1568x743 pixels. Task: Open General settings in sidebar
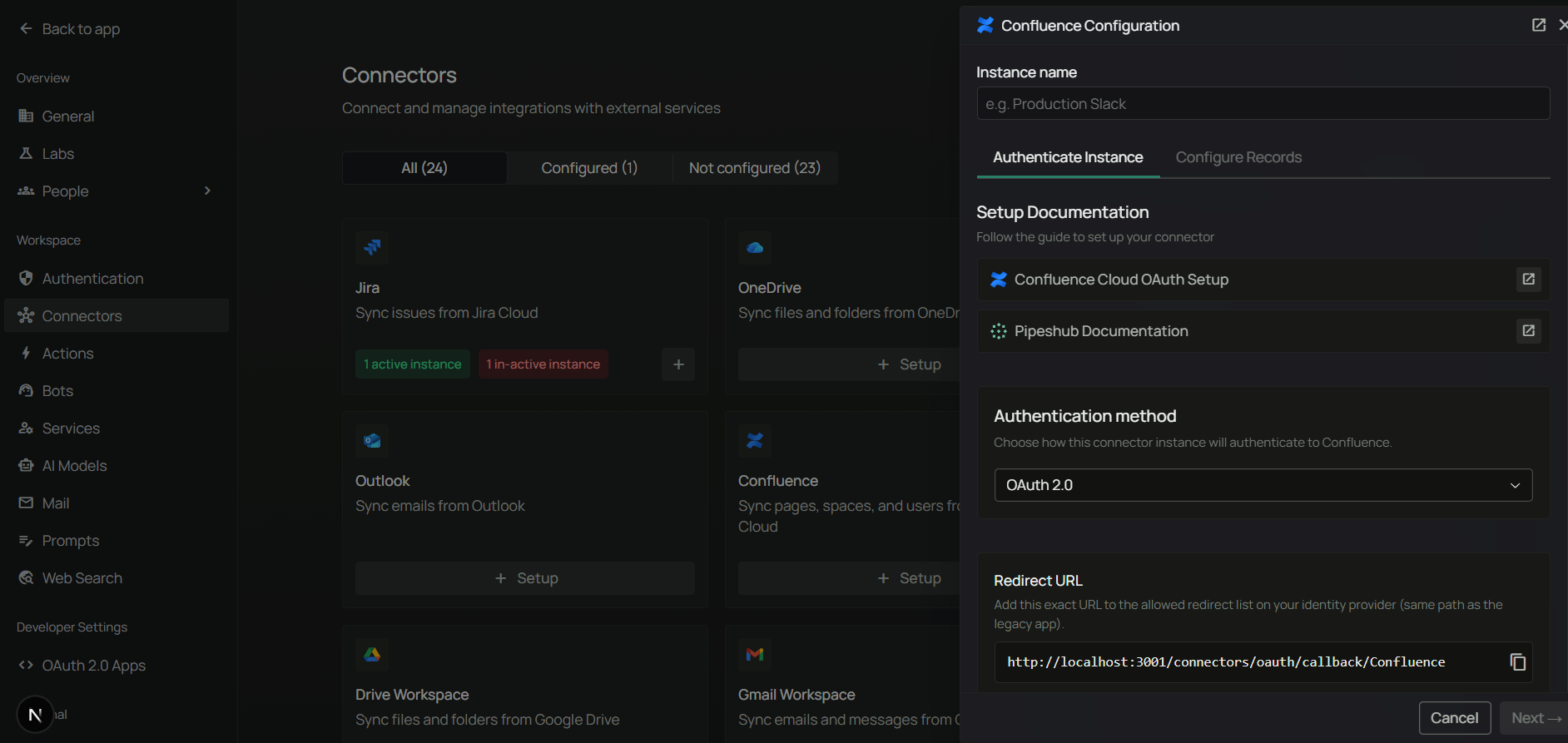click(x=117, y=116)
